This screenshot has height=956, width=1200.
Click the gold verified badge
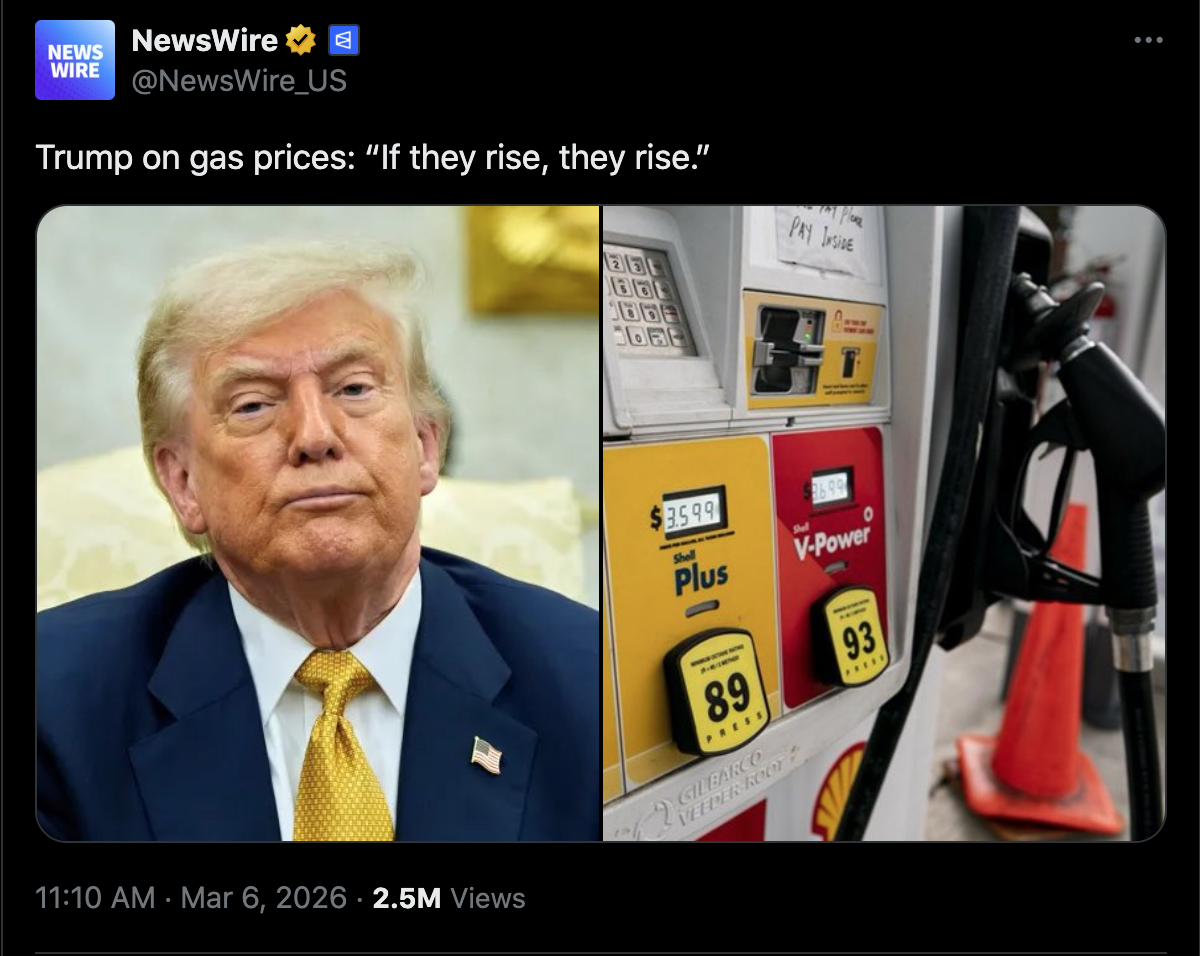point(301,40)
